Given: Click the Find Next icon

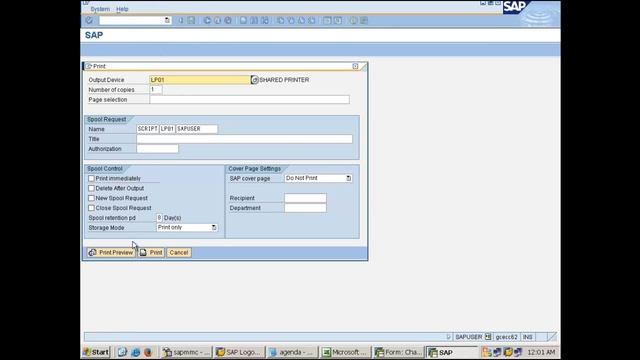Looking at the screenshot, I should (x=265, y=20).
